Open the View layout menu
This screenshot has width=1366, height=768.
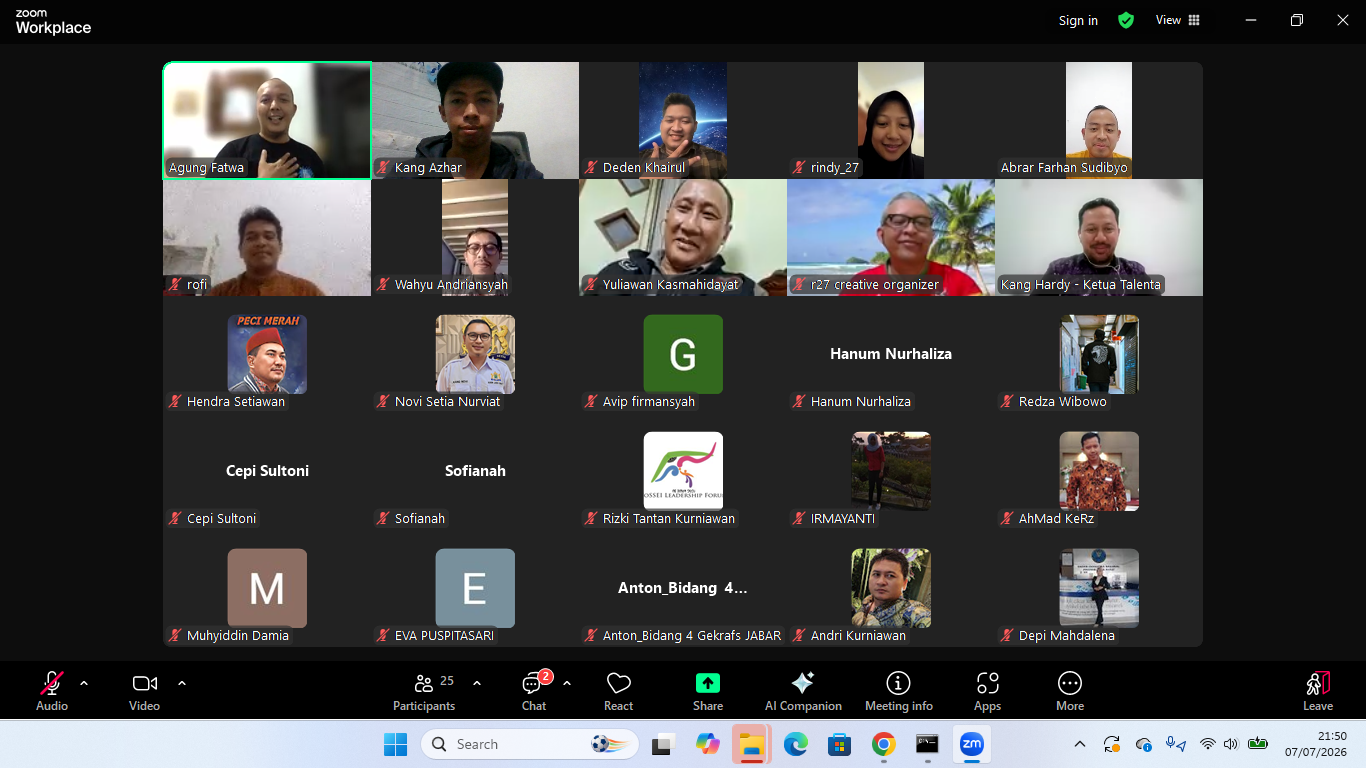point(1178,20)
